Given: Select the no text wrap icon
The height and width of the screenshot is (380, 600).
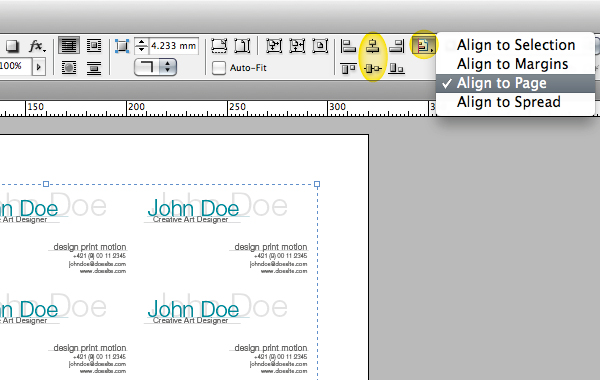Looking at the screenshot, I should click(x=69, y=46).
